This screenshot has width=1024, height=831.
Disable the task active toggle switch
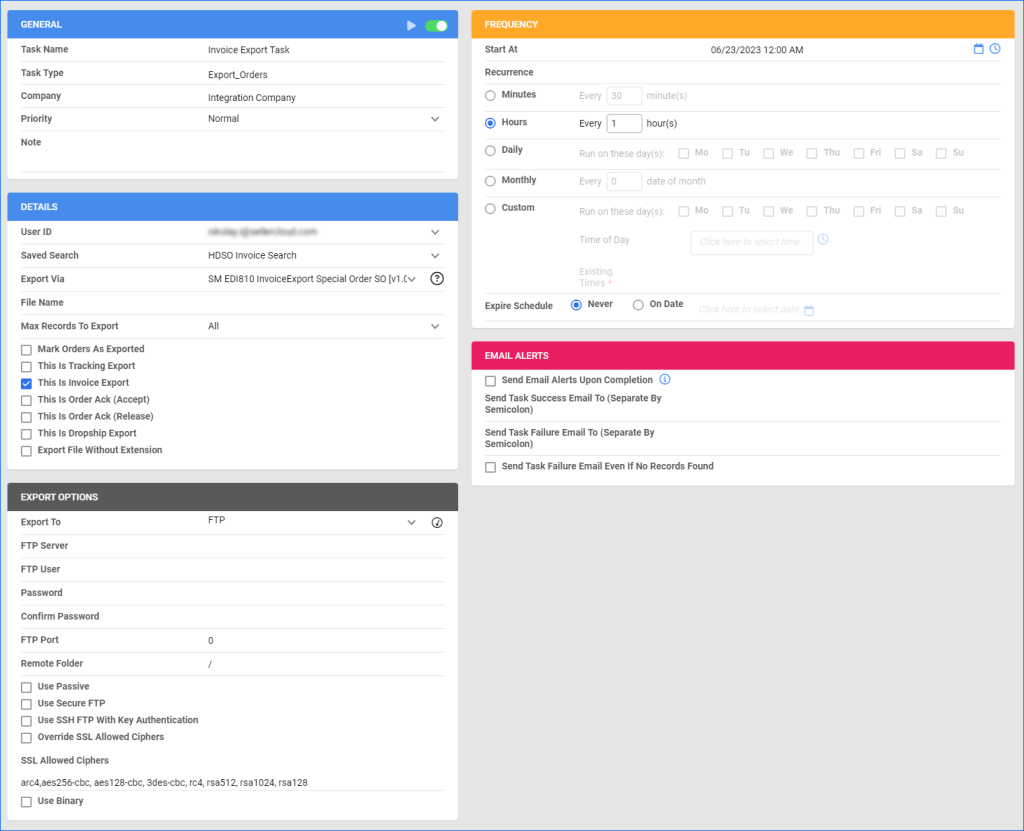pos(436,24)
